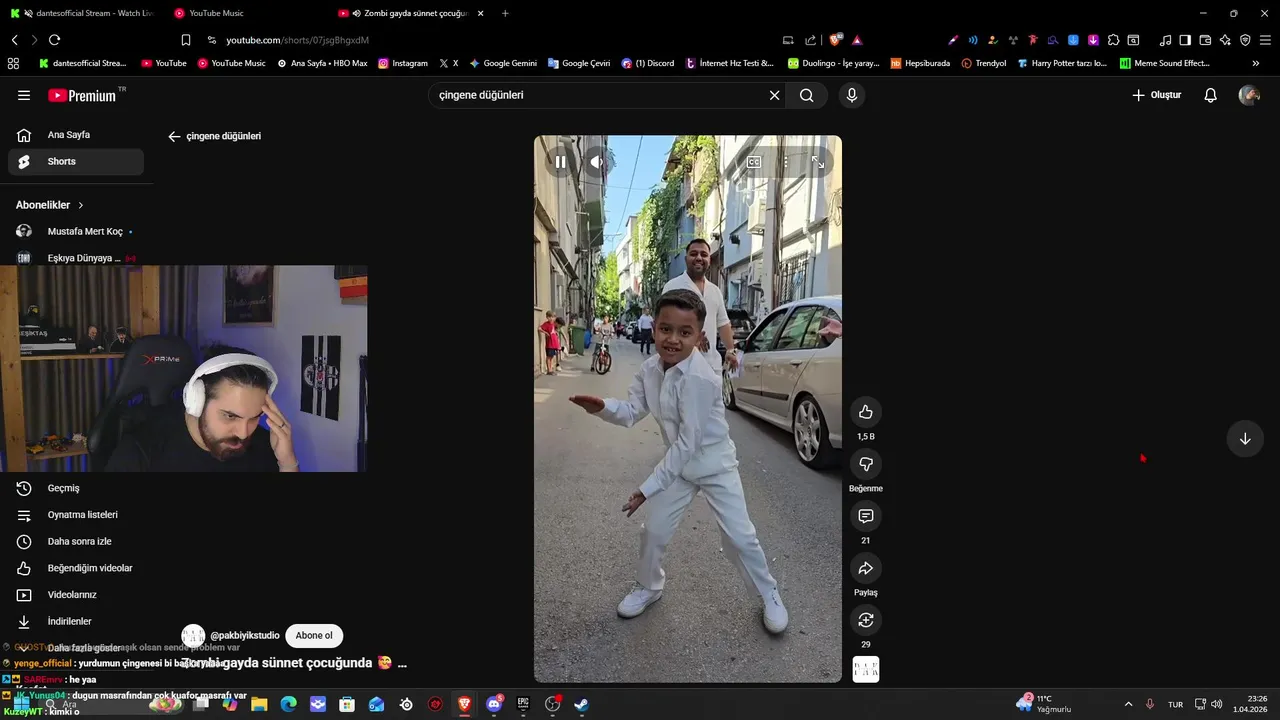
Task: Open Discord from the taskbar
Action: tap(494, 704)
